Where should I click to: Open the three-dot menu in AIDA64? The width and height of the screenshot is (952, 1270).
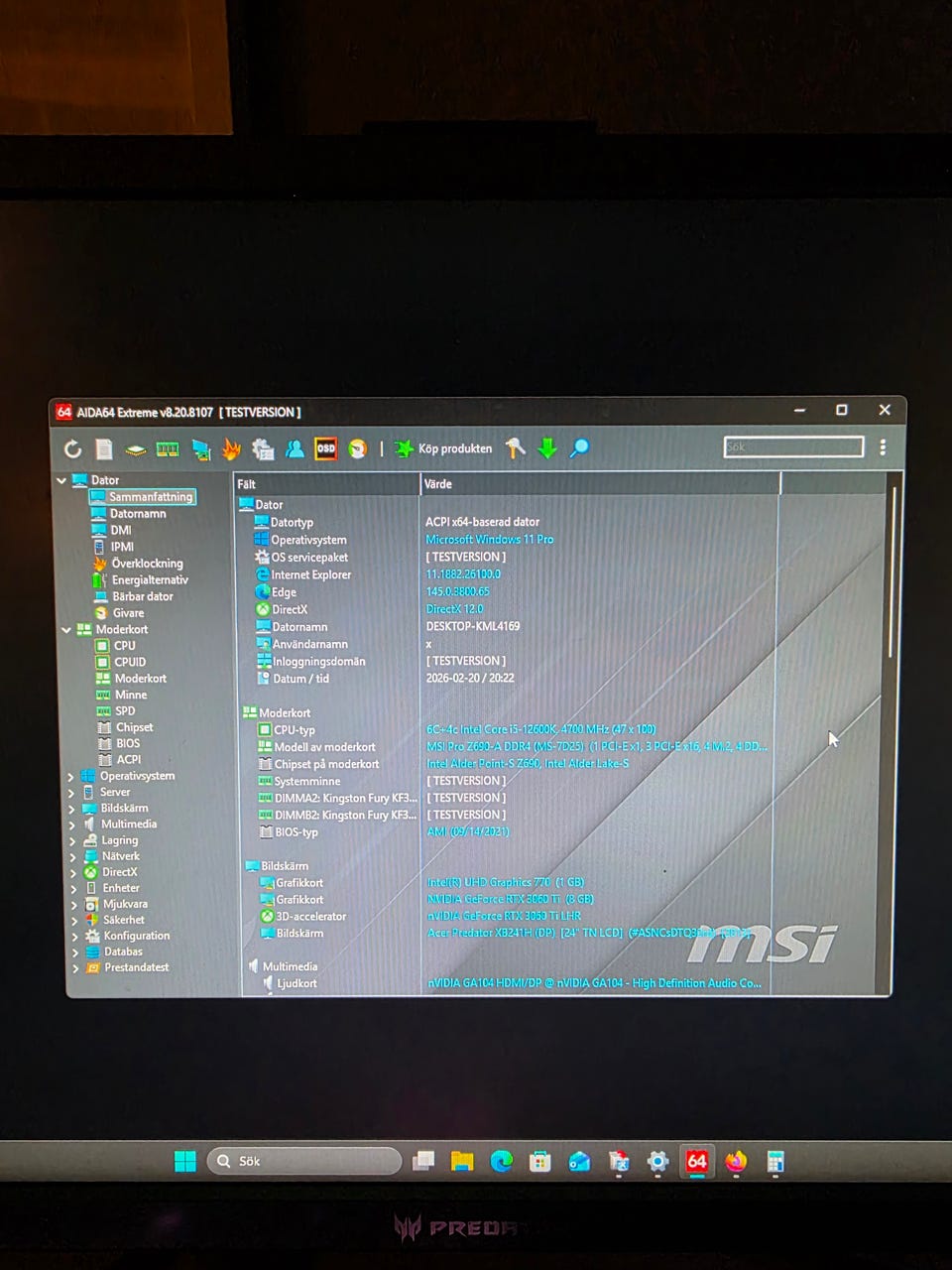tap(883, 447)
